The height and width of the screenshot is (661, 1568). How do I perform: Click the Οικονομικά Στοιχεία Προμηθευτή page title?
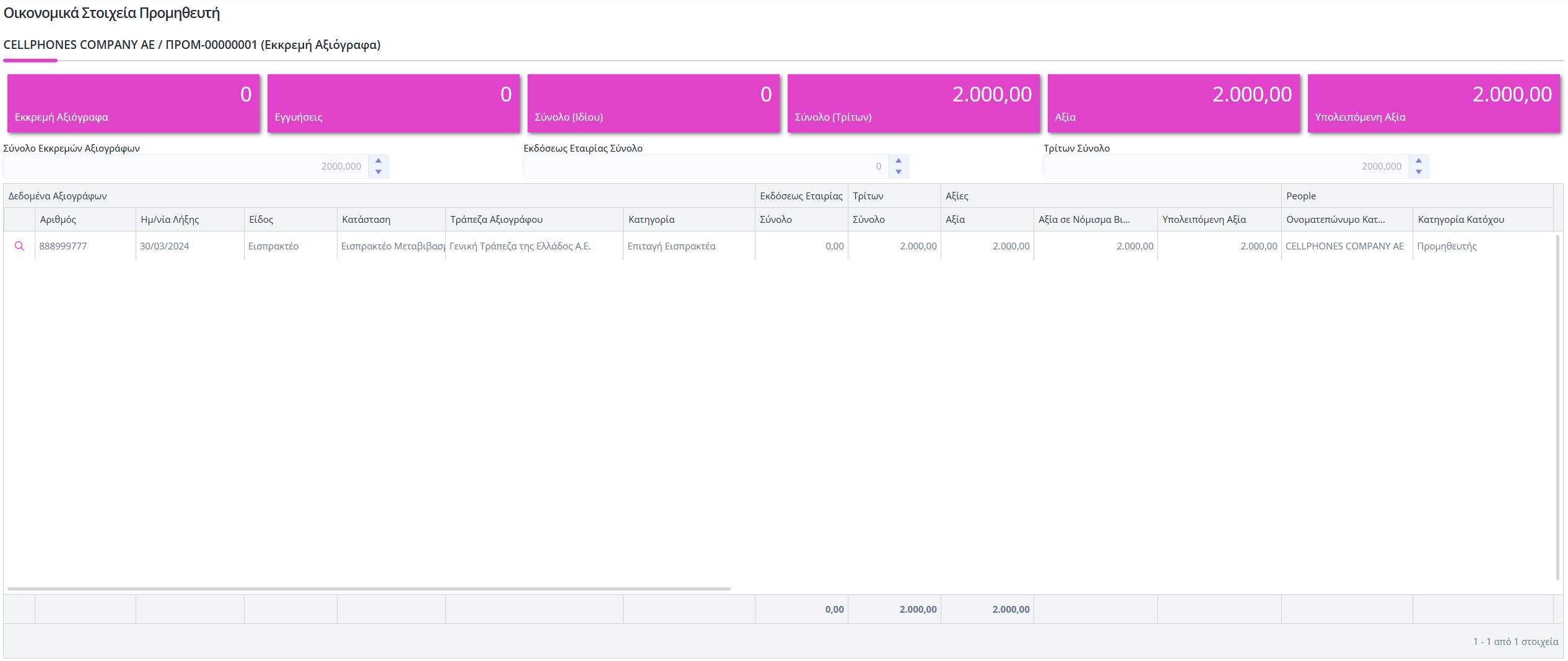point(112,13)
